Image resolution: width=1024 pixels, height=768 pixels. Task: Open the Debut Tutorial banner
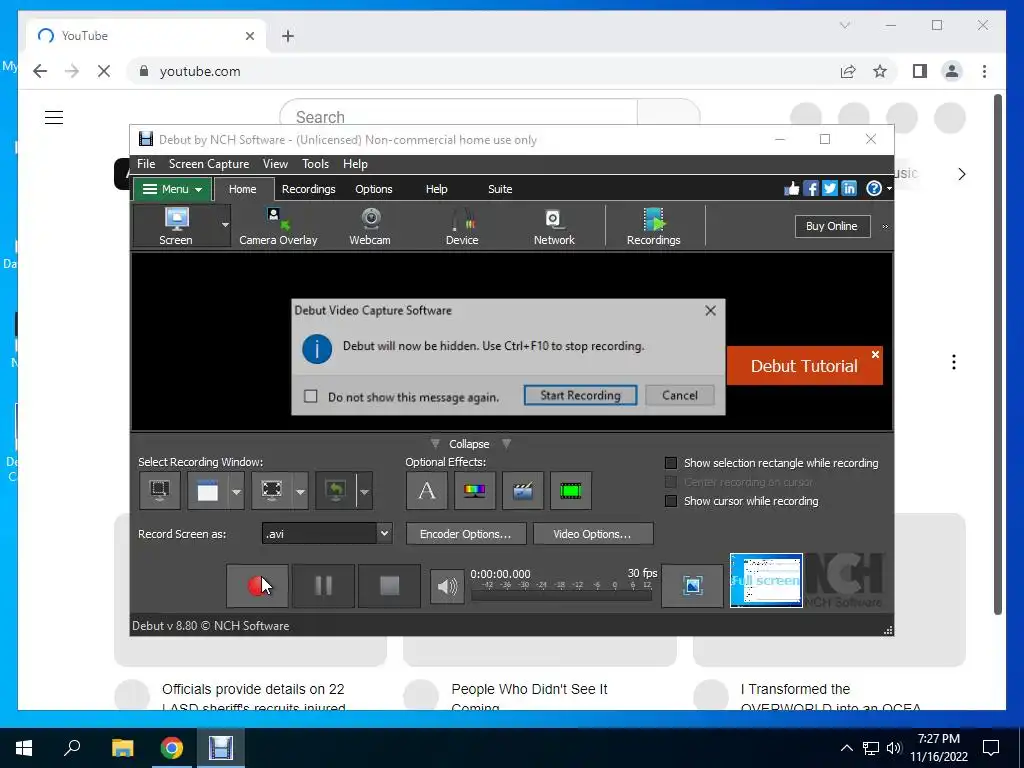coord(804,366)
